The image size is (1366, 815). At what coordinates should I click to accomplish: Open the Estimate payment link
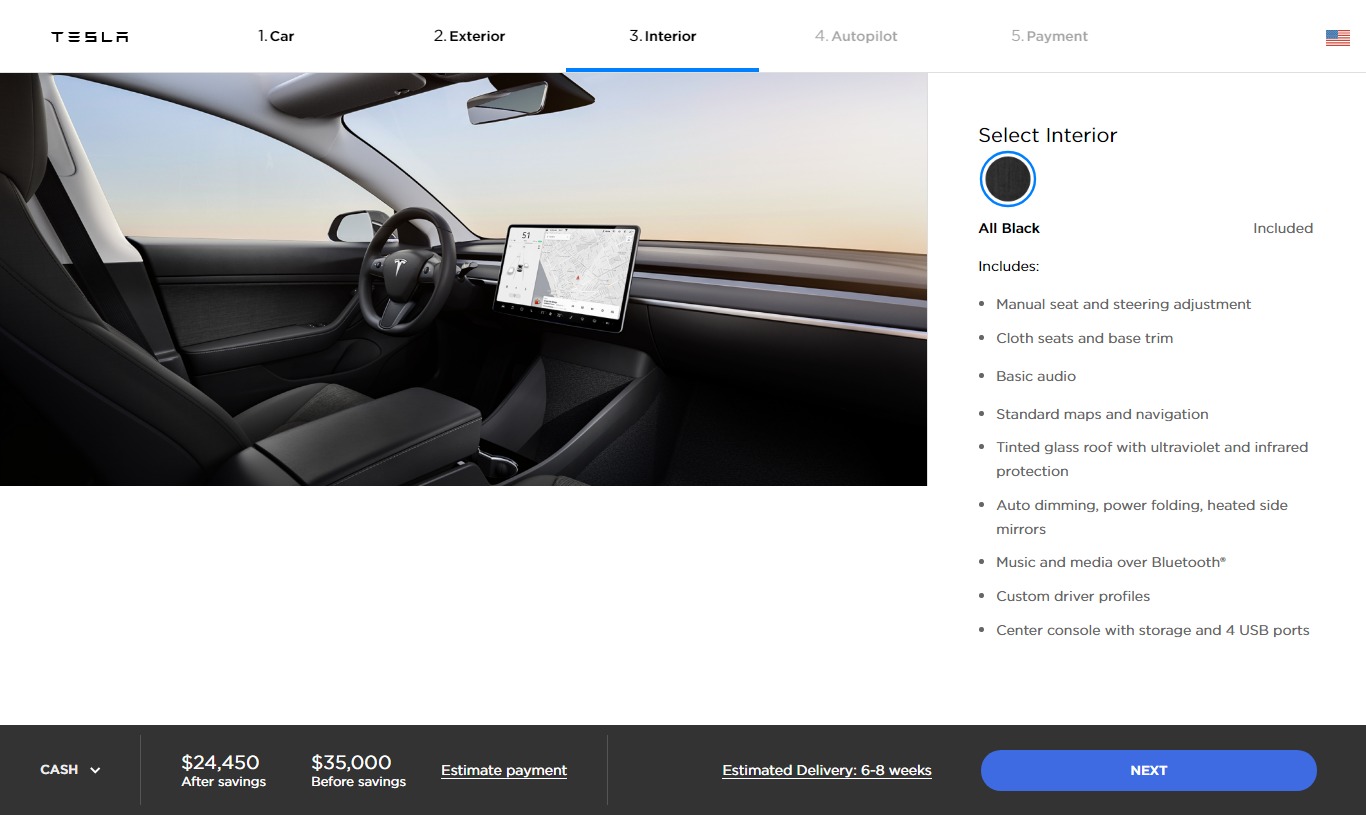click(x=504, y=770)
